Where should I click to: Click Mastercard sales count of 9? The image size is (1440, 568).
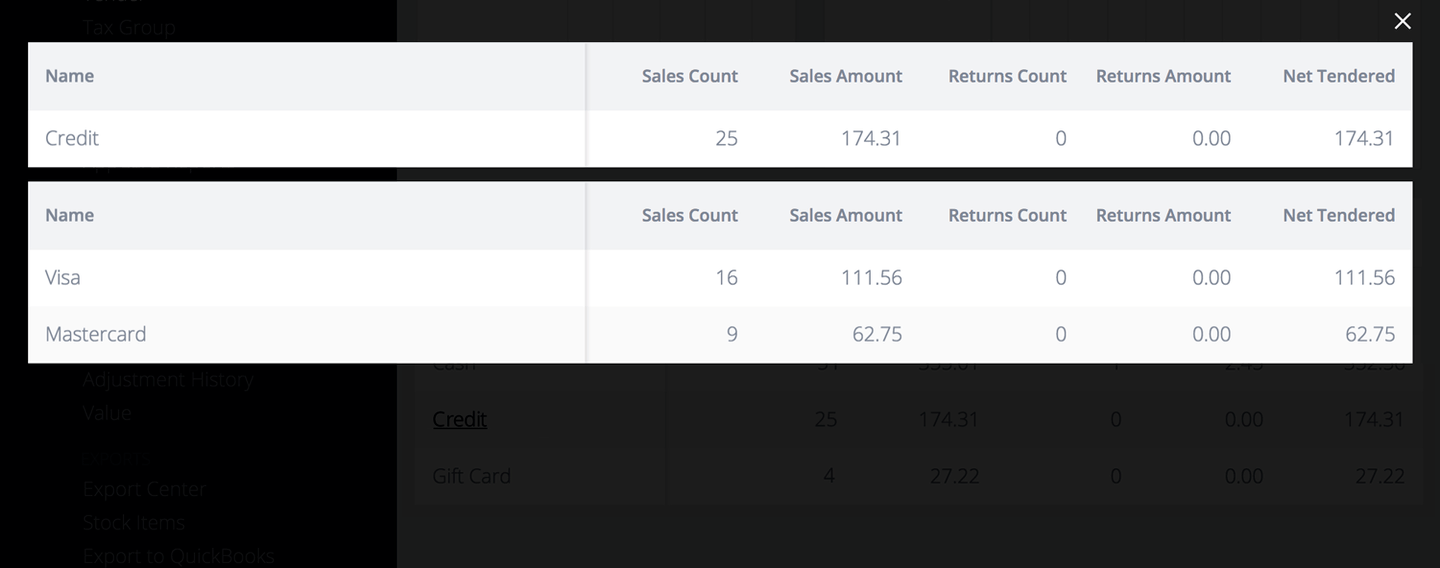pos(731,334)
